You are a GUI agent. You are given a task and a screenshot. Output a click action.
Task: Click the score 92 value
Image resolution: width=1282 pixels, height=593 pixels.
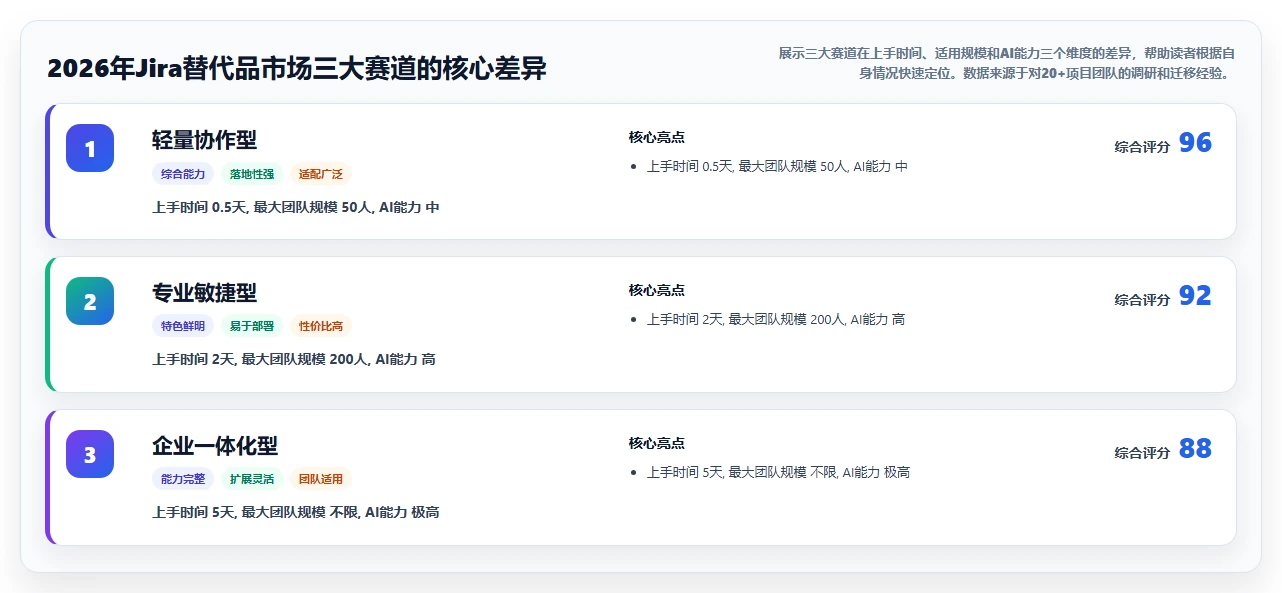pos(1195,296)
